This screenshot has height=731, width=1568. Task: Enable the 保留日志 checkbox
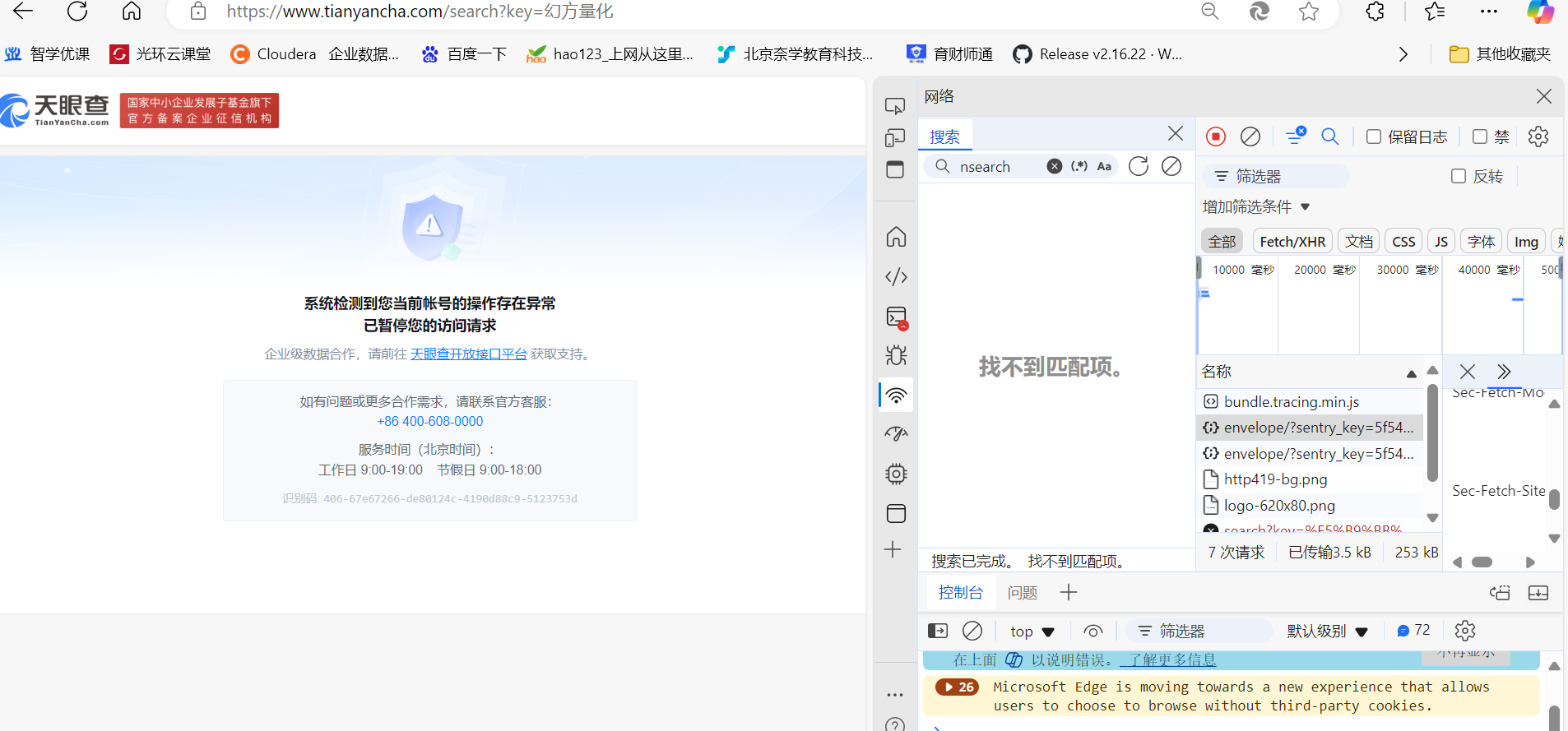click(x=1374, y=136)
